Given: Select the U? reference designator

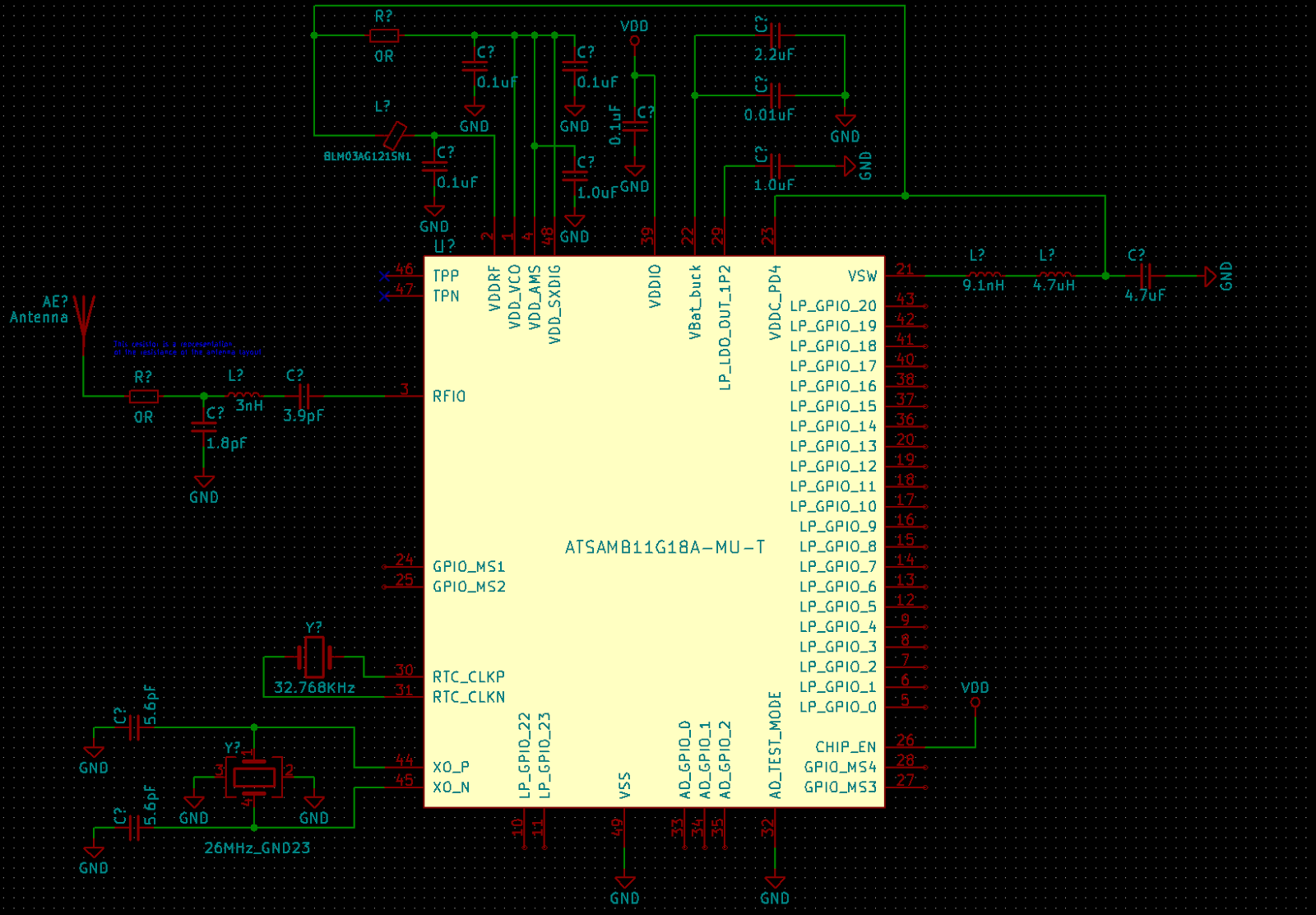Looking at the screenshot, I should pyautogui.click(x=444, y=246).
